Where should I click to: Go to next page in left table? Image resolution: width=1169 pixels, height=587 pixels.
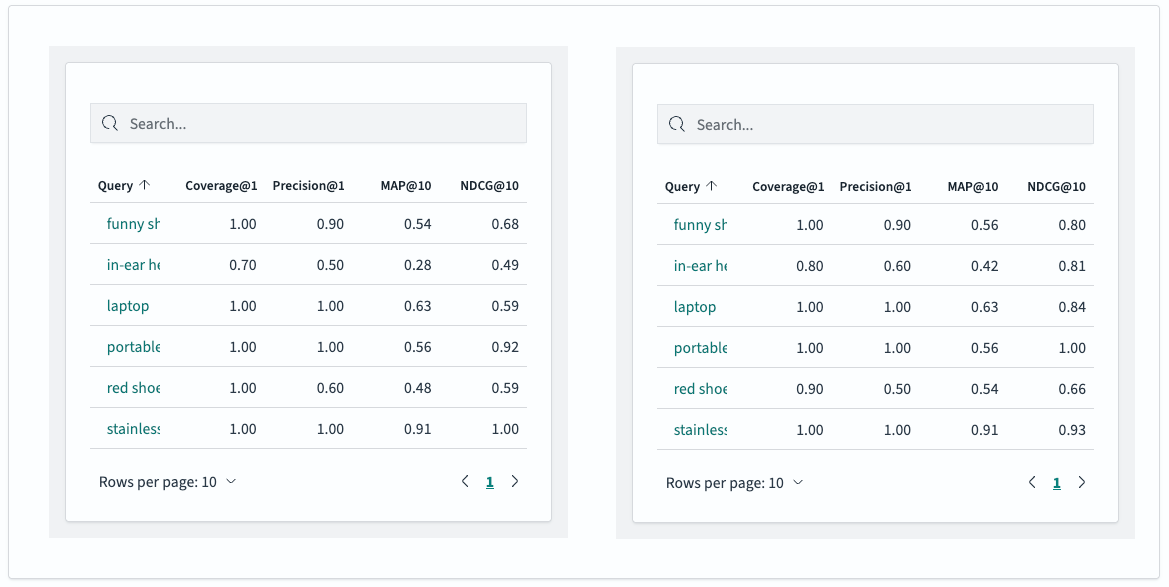[514, 481]
